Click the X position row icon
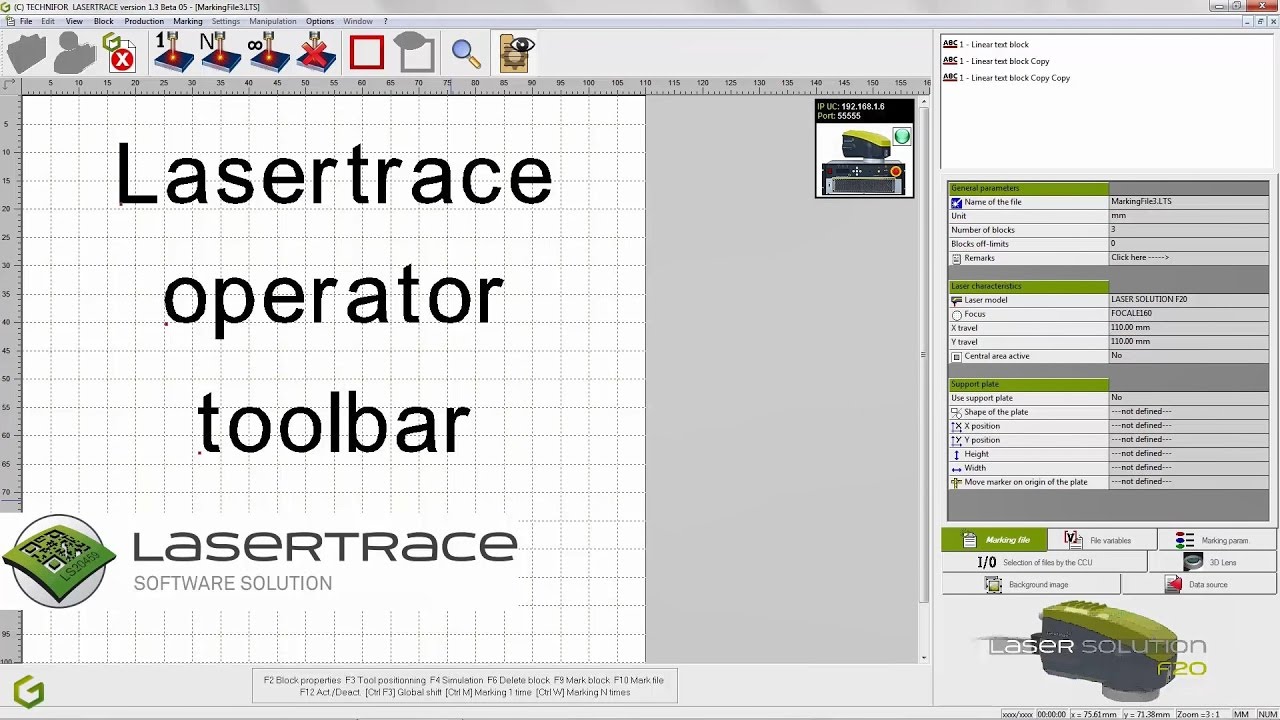This screenshot has height=720, width=1280. (956, 426)
